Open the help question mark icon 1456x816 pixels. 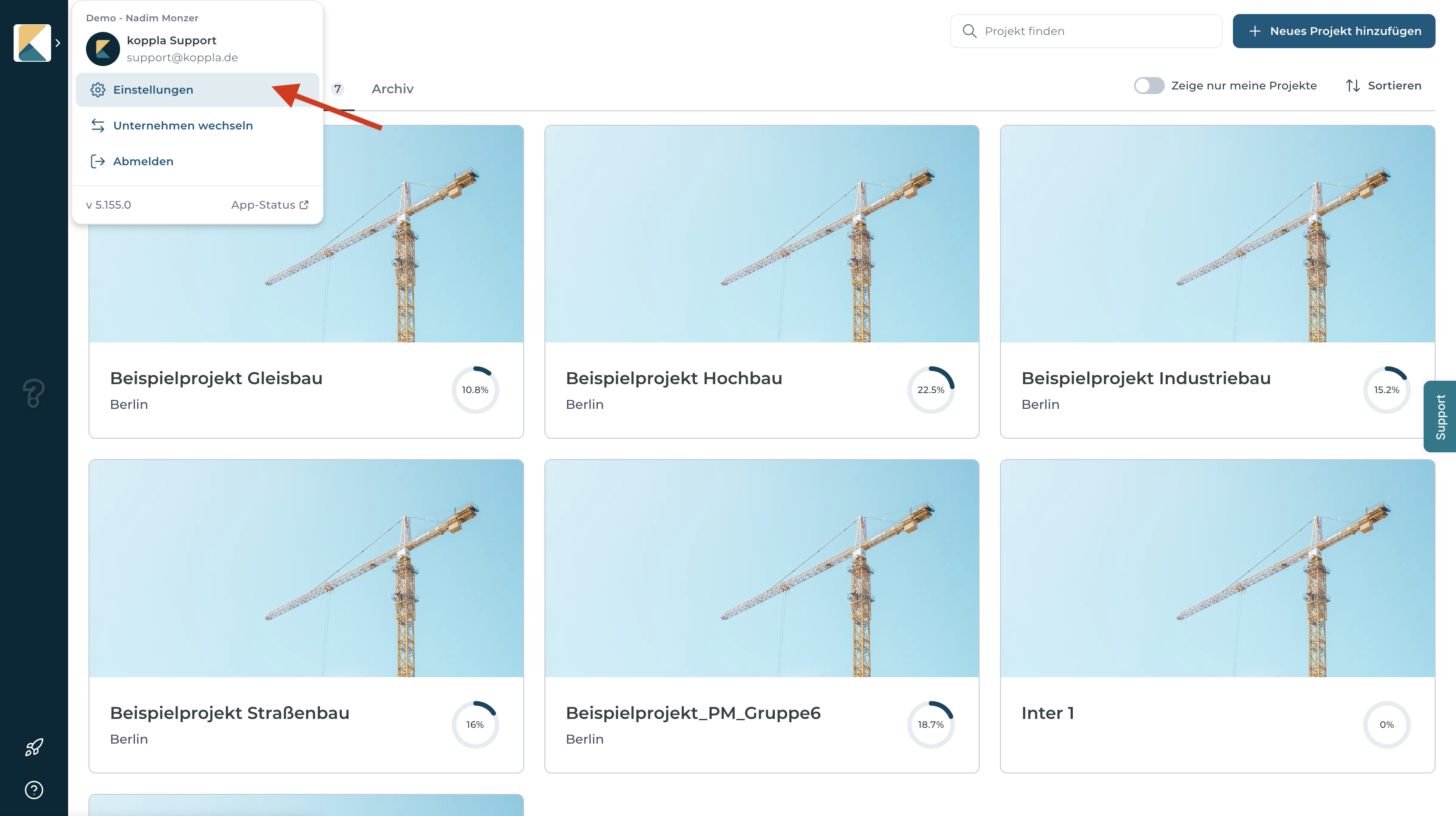[34, 790]
